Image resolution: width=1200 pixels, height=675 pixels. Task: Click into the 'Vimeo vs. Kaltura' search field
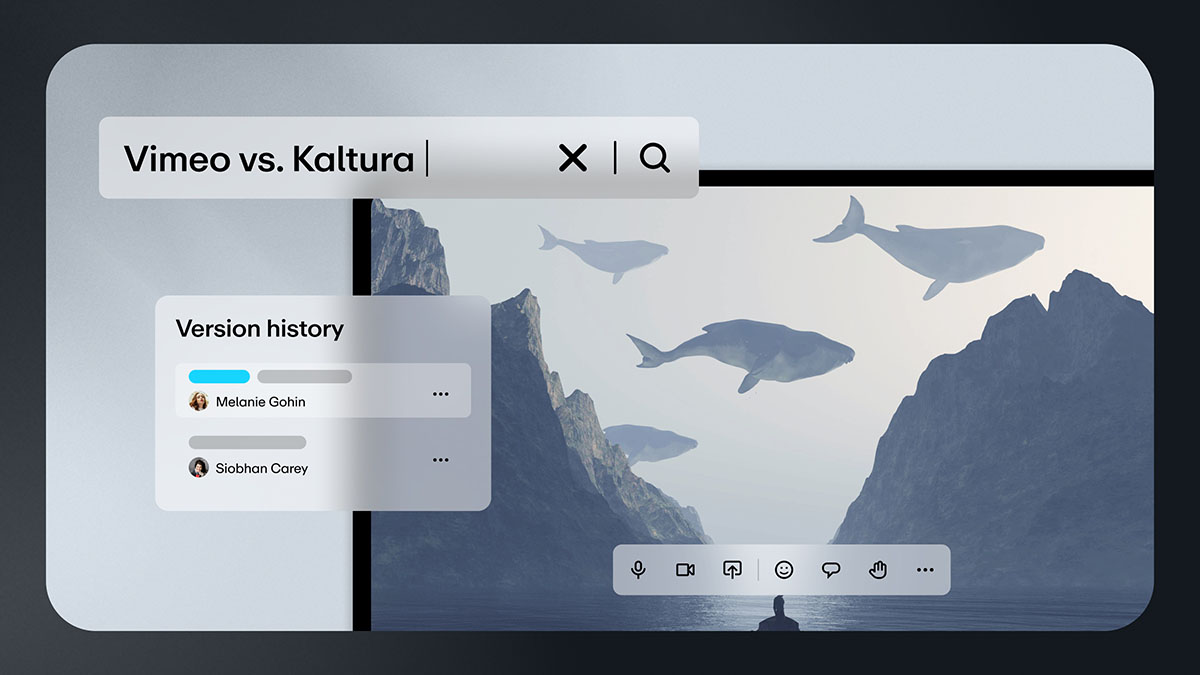coord(300,158)
